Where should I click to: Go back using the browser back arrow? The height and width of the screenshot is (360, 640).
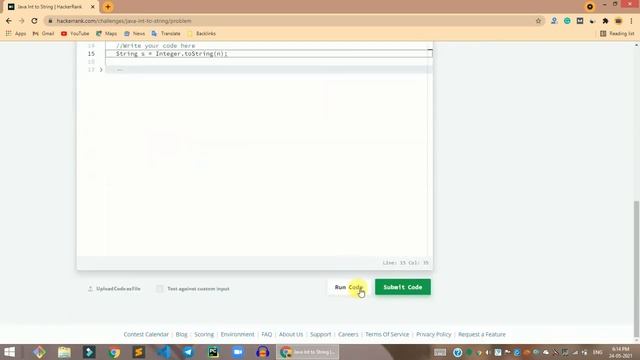coord(9,21)
